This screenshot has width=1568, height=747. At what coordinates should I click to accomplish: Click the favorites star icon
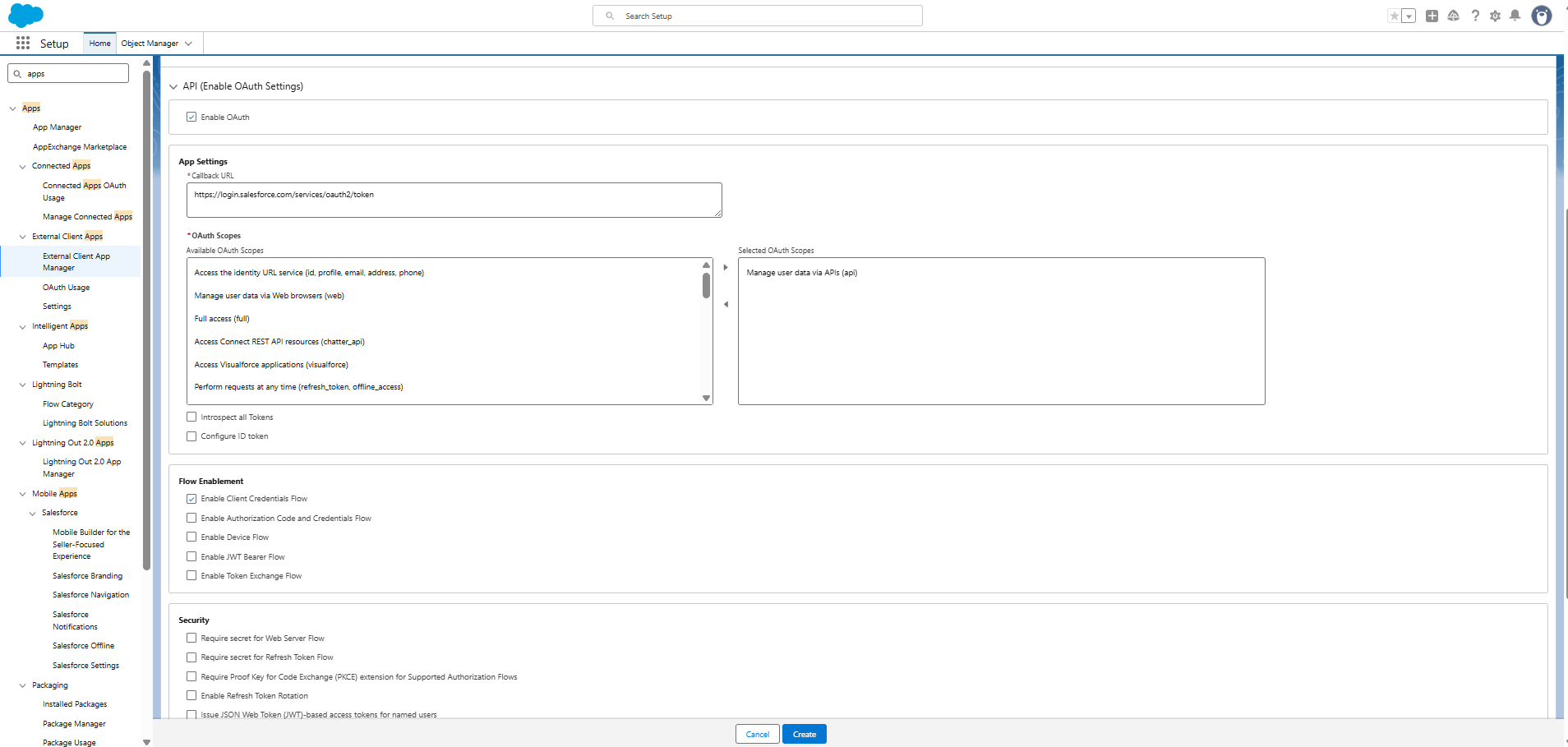(x=1394, y=16)
